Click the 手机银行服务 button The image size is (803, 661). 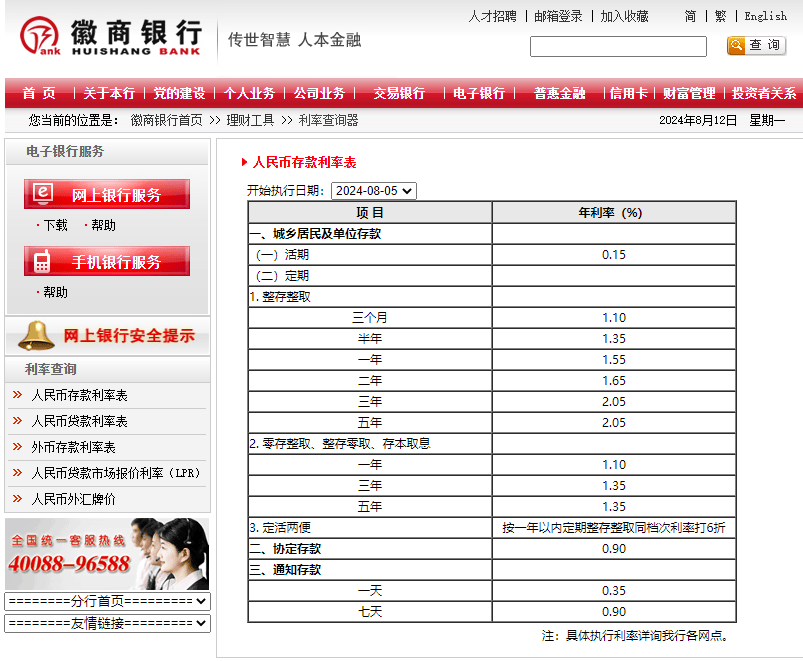[x=107, y=261]
